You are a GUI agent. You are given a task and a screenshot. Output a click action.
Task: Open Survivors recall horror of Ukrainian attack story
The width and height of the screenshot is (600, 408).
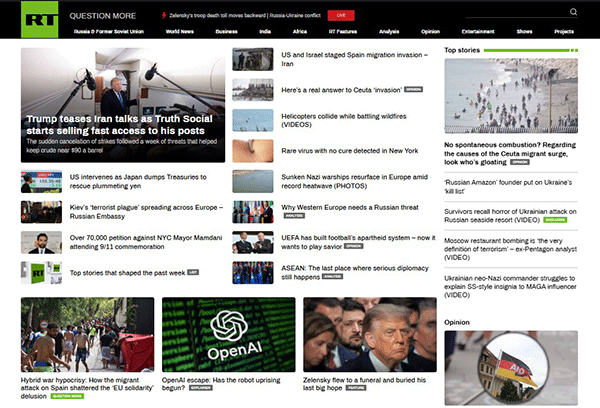pos(510,215)
